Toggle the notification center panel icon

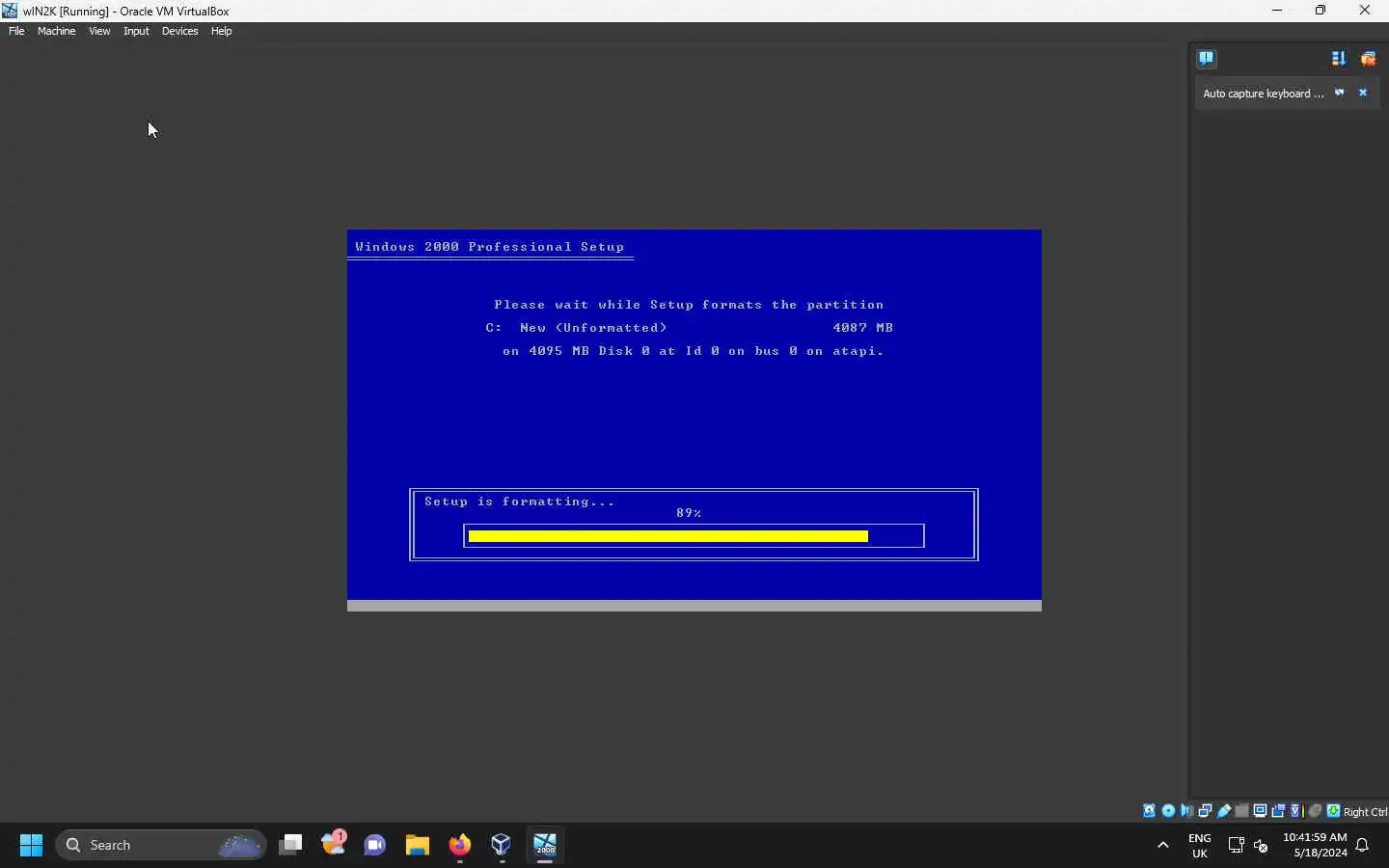coord(1206,58)
